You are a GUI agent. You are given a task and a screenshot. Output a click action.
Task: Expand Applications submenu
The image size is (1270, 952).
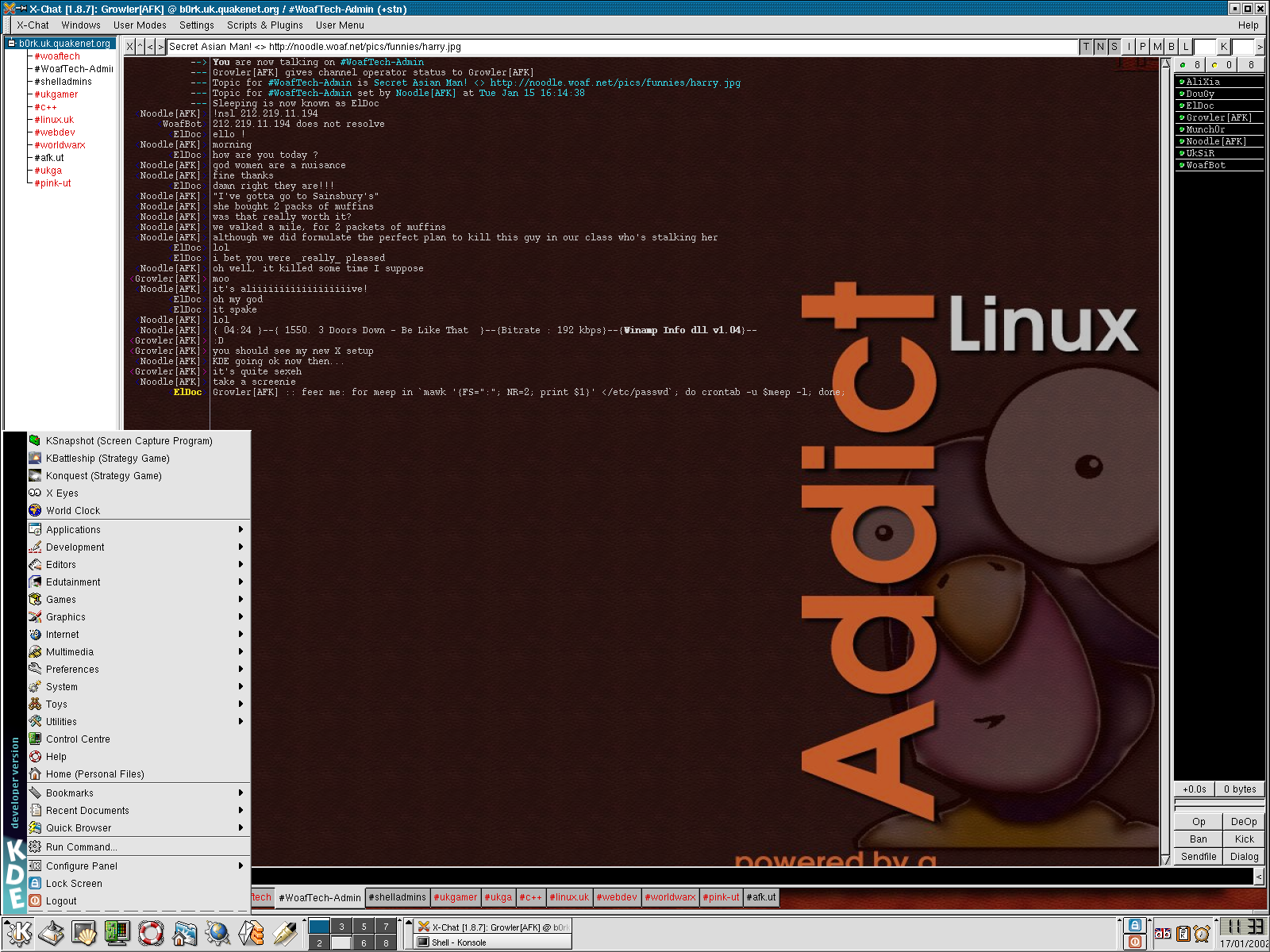(x=138, y=530)
